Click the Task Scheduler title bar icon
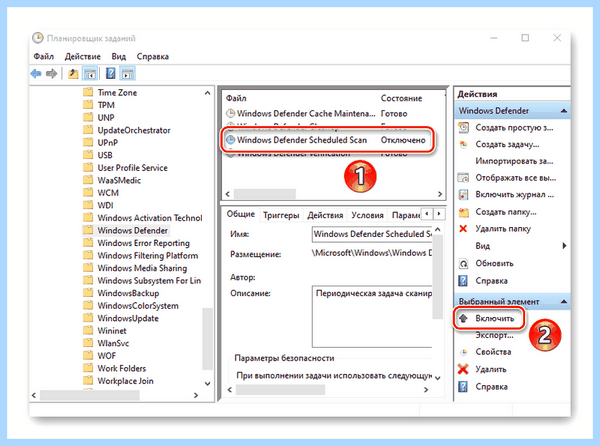Viewport: 600px width, 446px height. [38, 38]
